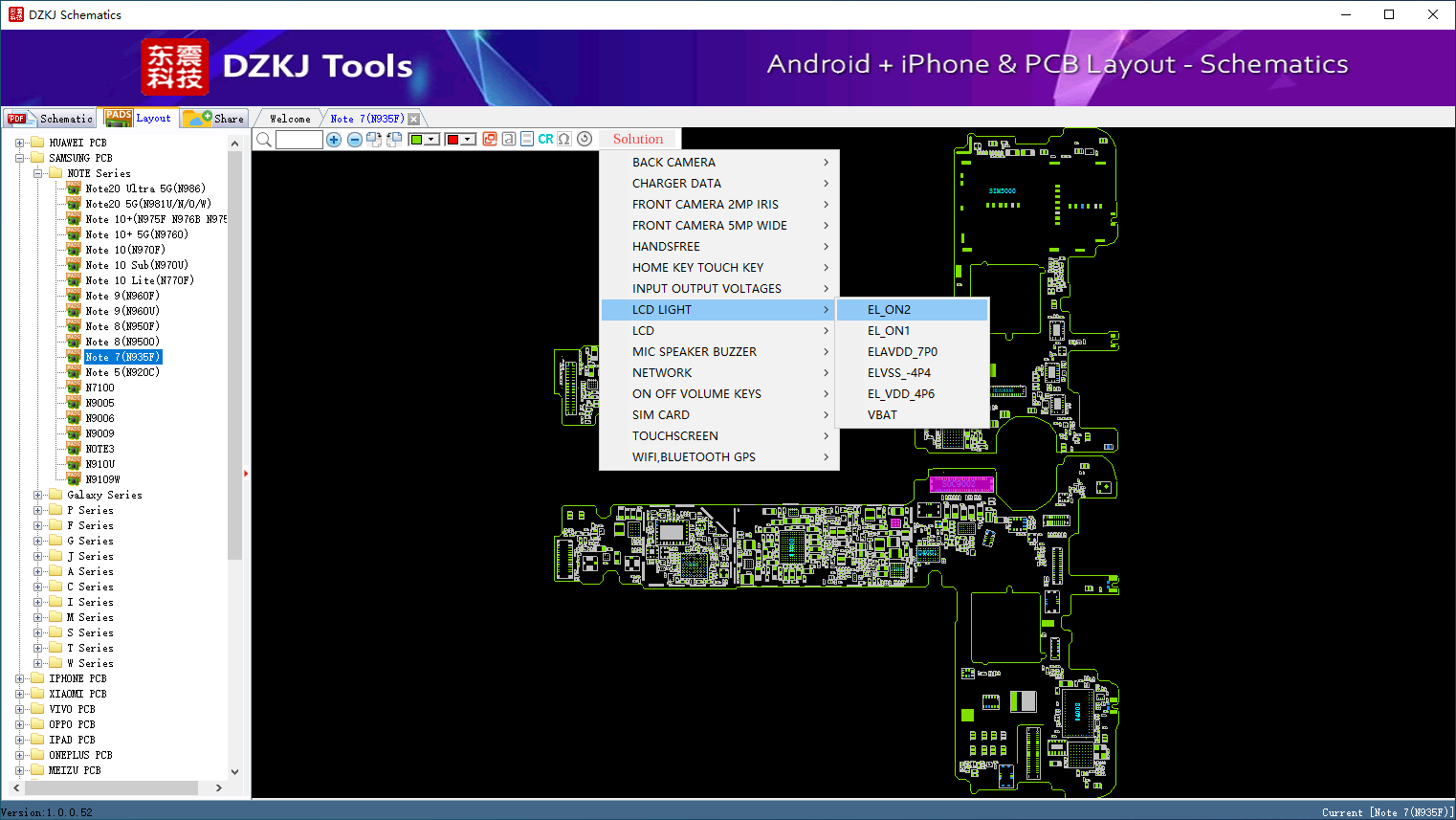The image size is (1456, 820).
Task: Choose ELAVDD_7P0 from the submenu
Action: (912, 351)
